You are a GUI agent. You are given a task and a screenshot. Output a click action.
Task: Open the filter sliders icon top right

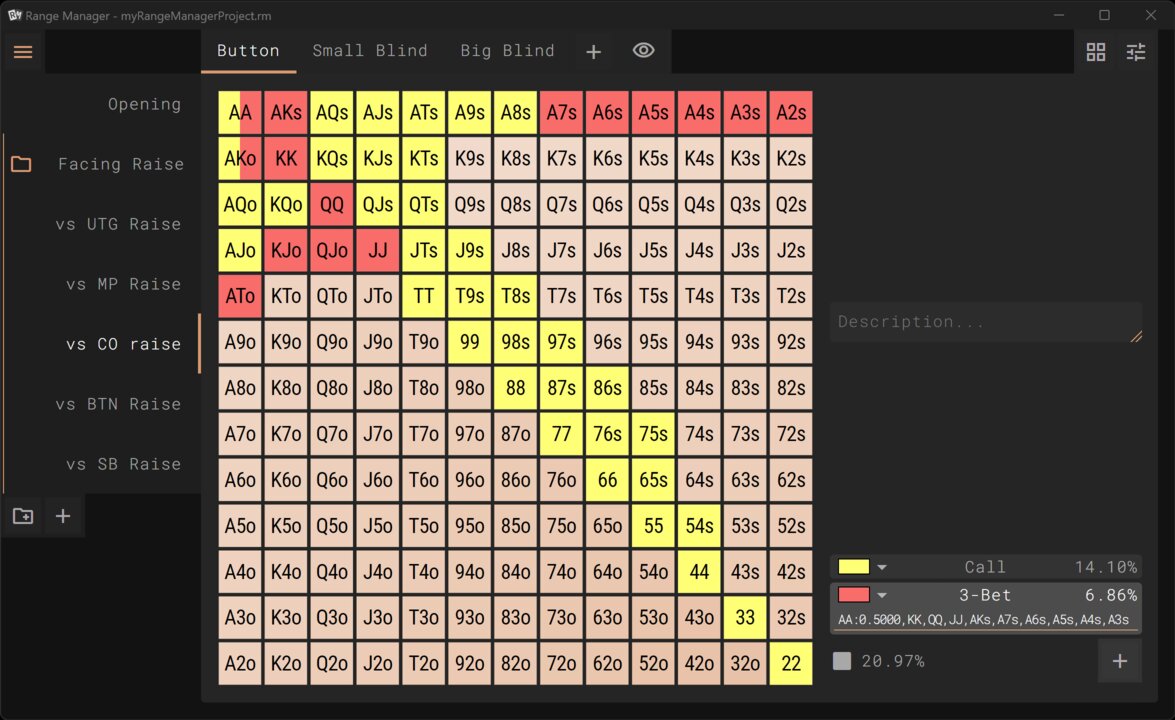coord(1136,51)
